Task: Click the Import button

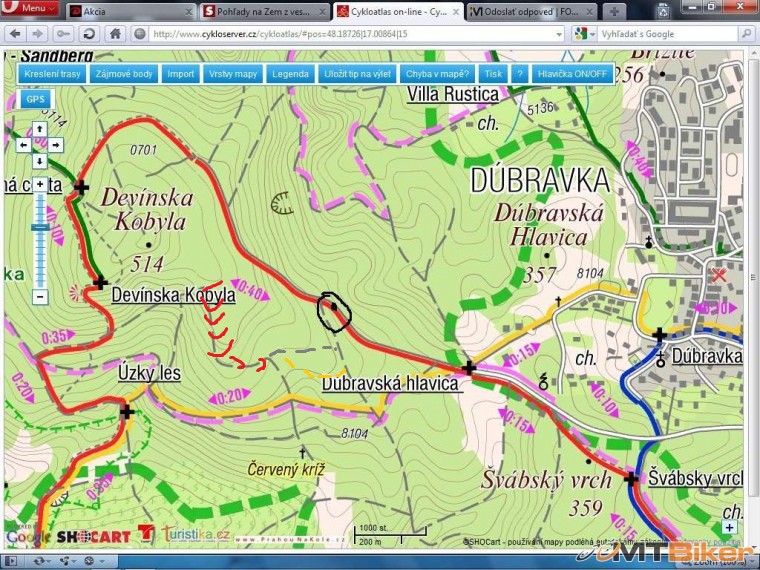Action: [x=181, y=74]
